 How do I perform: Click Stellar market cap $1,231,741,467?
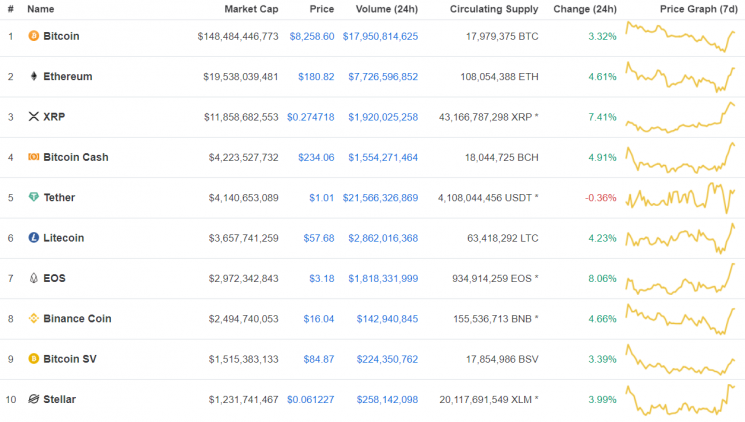(244, 400)
